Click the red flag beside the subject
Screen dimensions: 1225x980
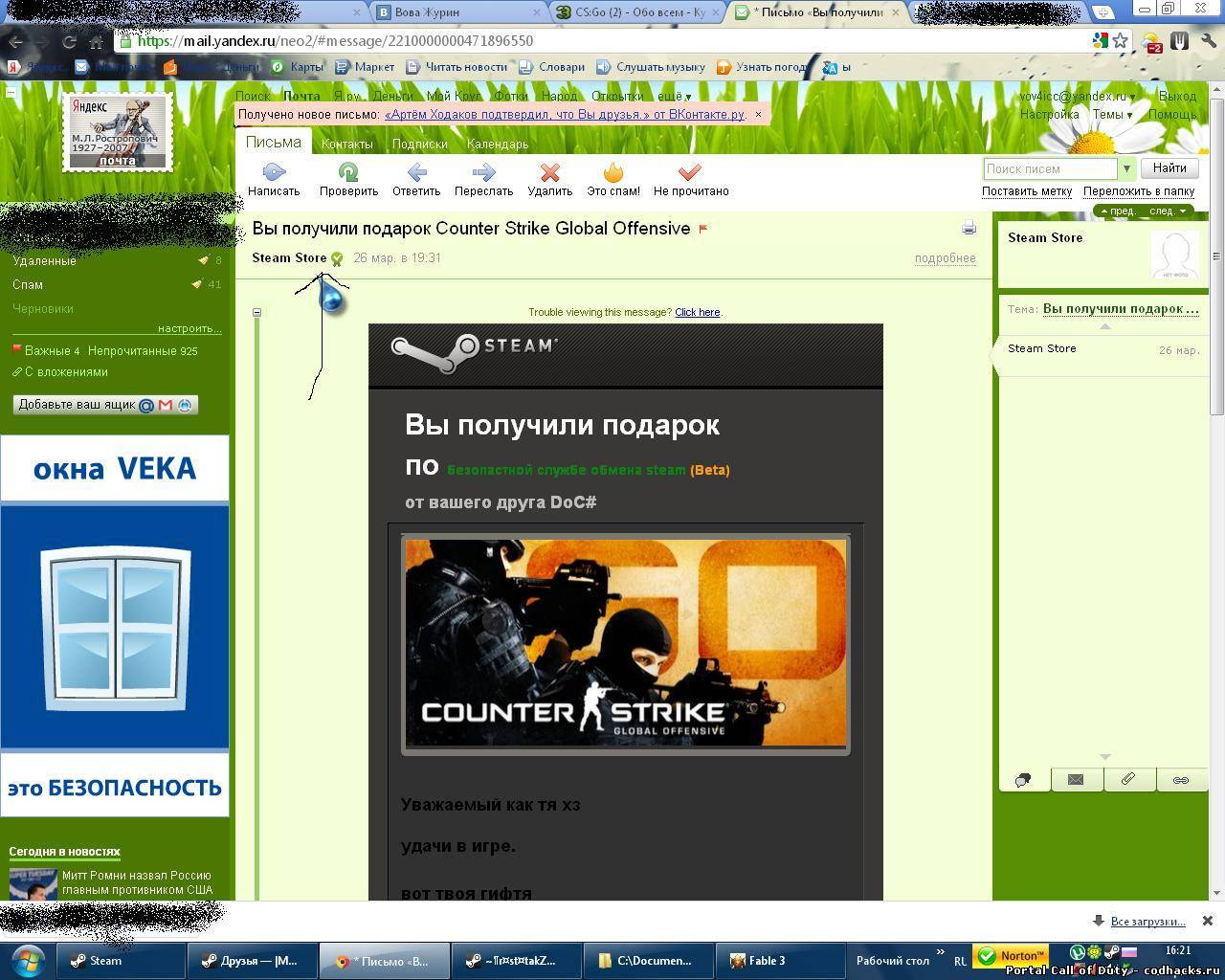[703, 229]
